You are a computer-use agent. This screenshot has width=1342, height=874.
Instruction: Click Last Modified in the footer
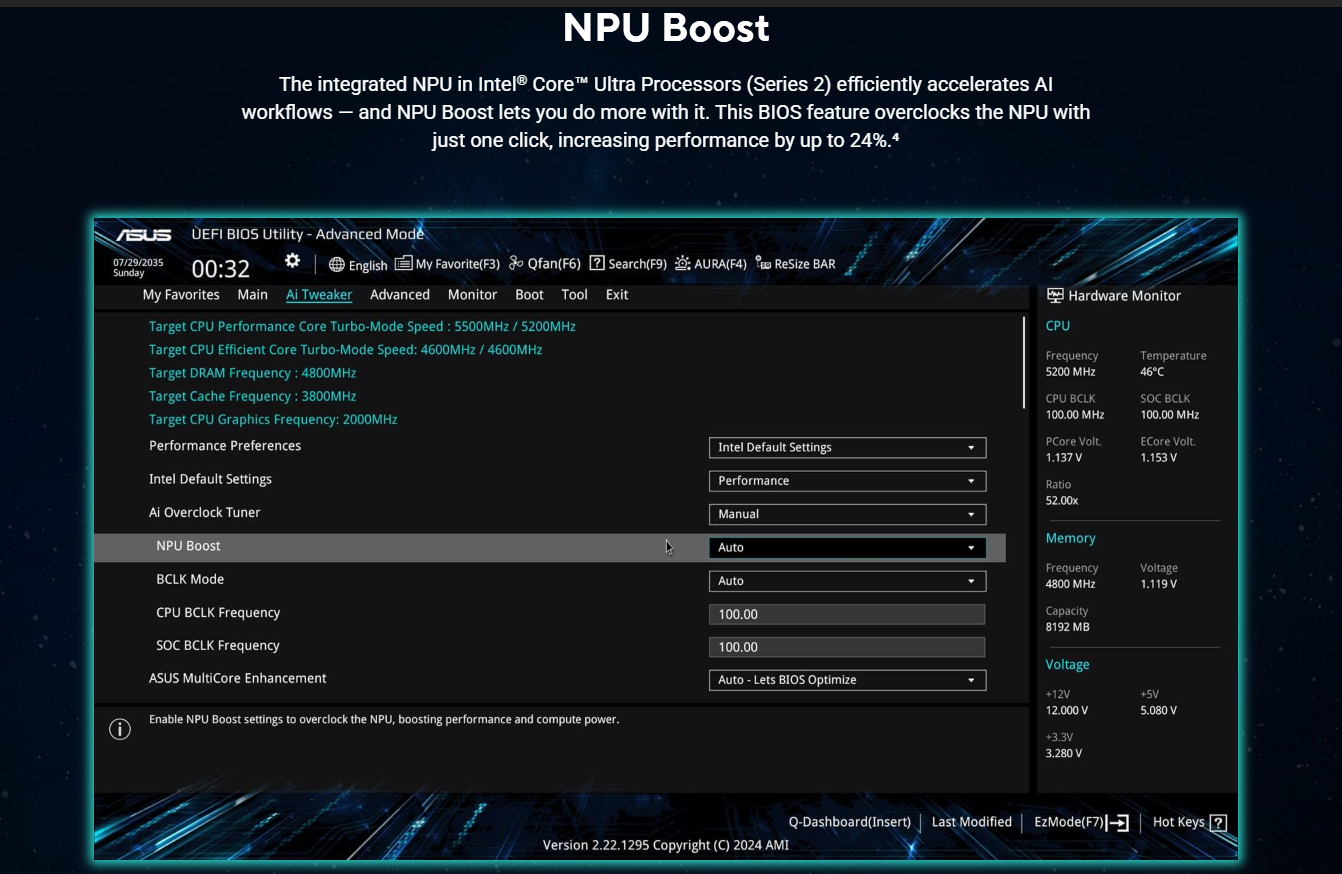(x=972, y=822)
